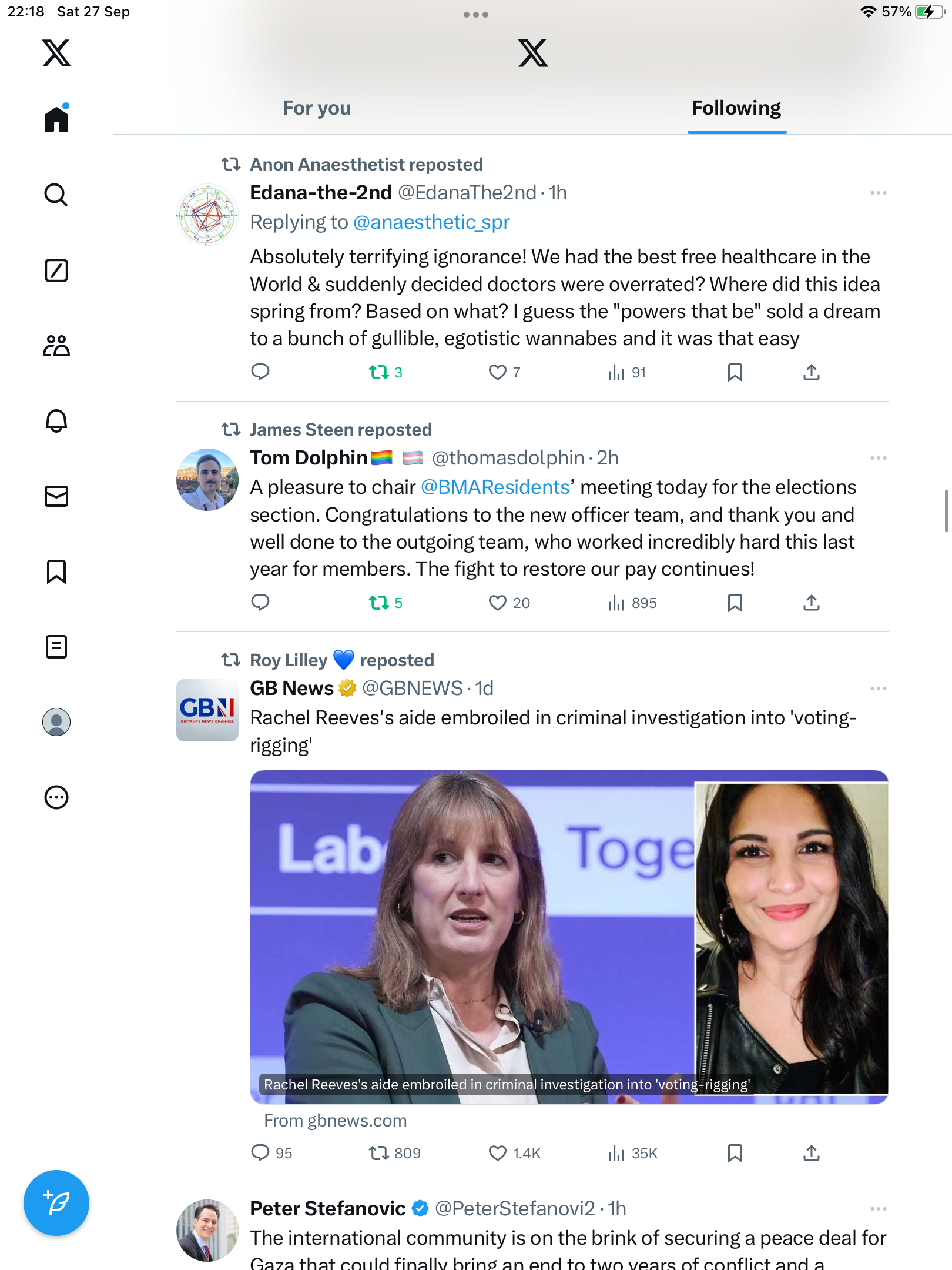Open the @anaesthetic_spr mention link
Screen dimensions: 952x1270
[x=431, y=222]
